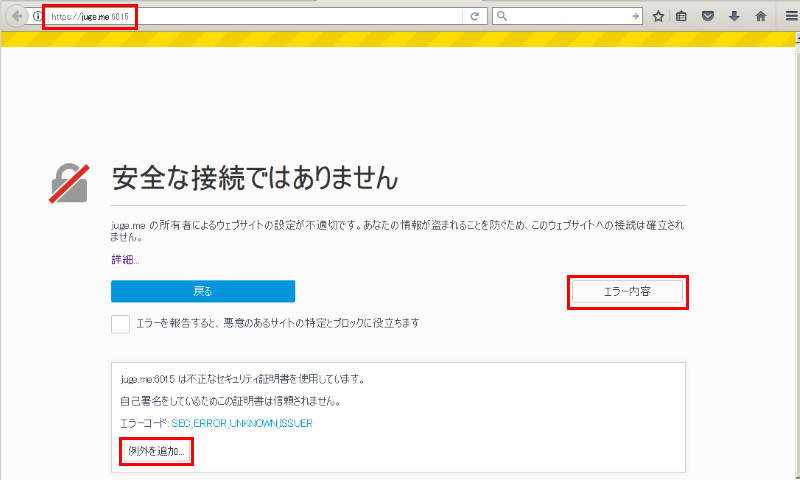Focus the search box field

coord(569,16)
